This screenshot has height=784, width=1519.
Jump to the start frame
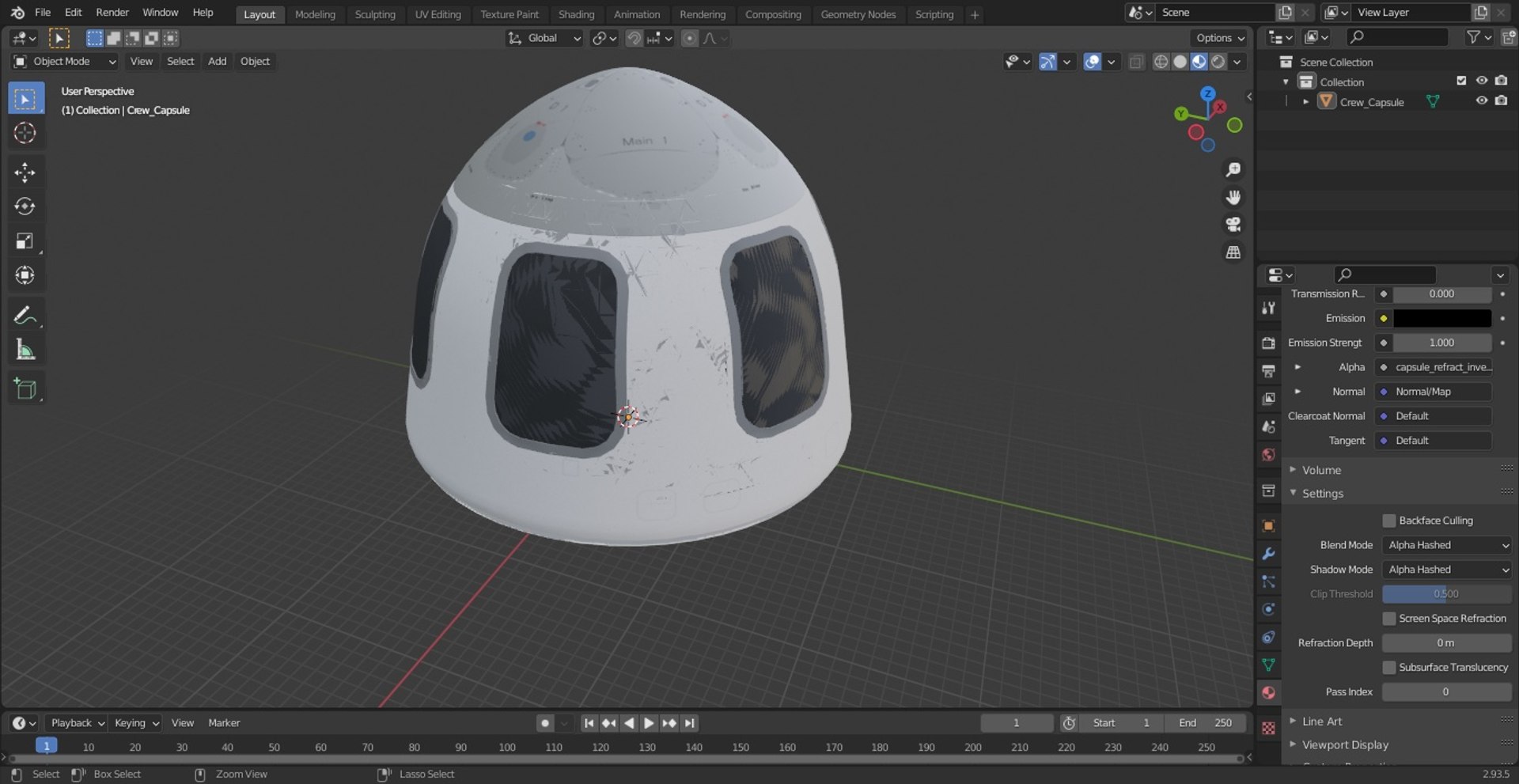[x=589, y=723]
